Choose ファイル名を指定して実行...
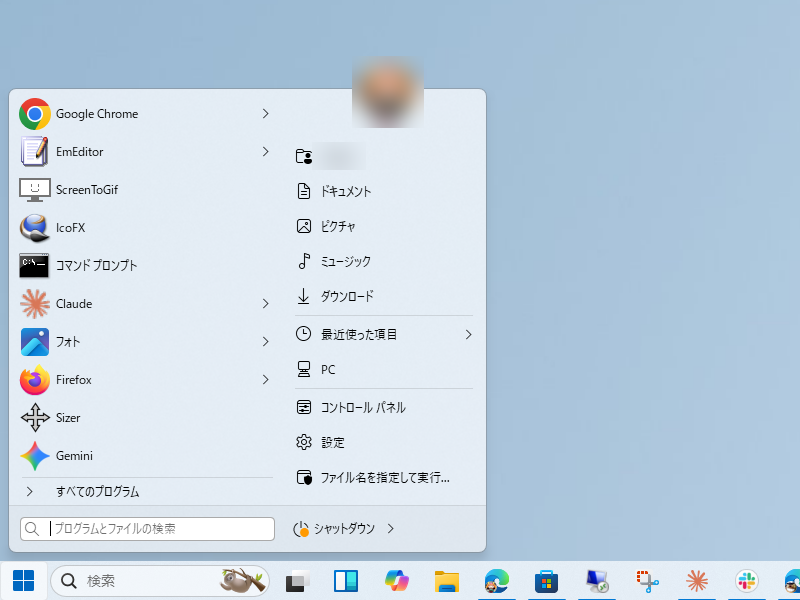This screenshot has height=600, width=800. [384, 478]
